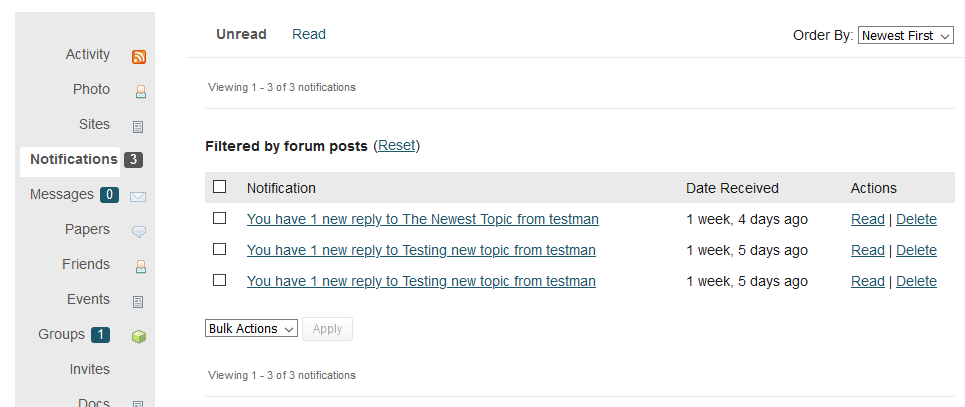Screen dimensions: 965x407
Task: Click the person icon next to Photo
Action: coord(140,92)
